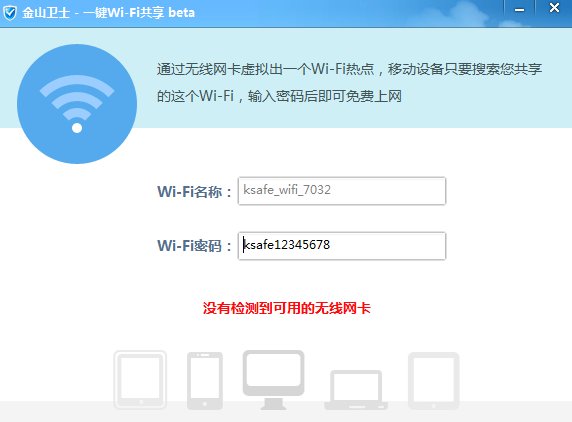The height and width of the screenshot is (422, 572).
Task: Click the white dot of the Wi-Fi symbol
Action: (x=77, y=128)
